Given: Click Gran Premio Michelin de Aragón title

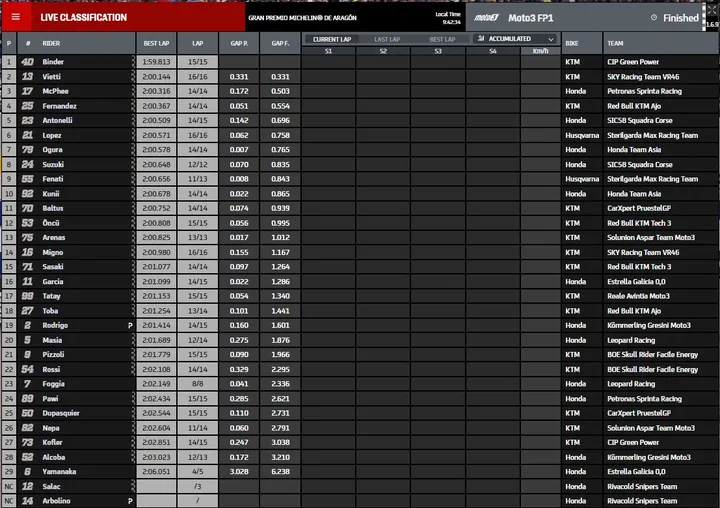Looking at the screenshot, I should point(303,18).
